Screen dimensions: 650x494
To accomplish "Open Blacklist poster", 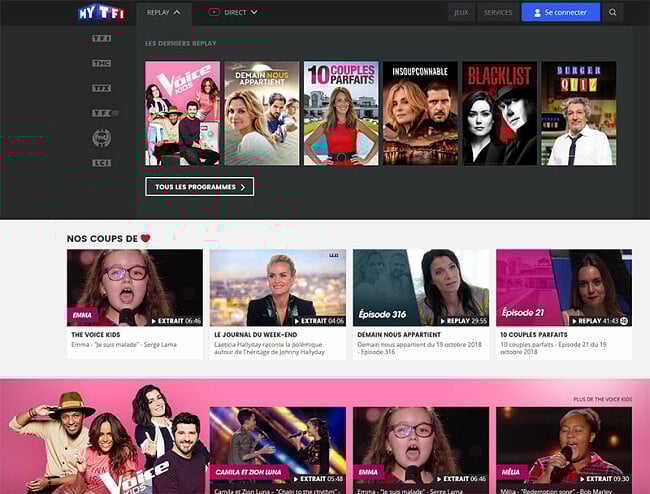I will click(500, 113).
